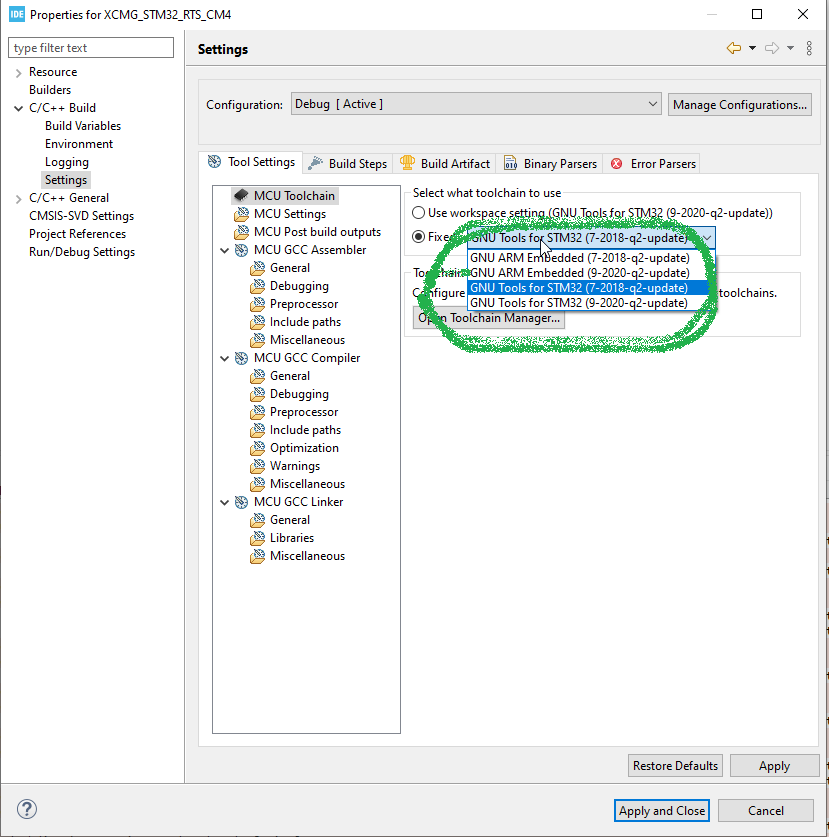Click the MCU Toolchain chip icon
The image size is (829, 837).
(241, 195)
